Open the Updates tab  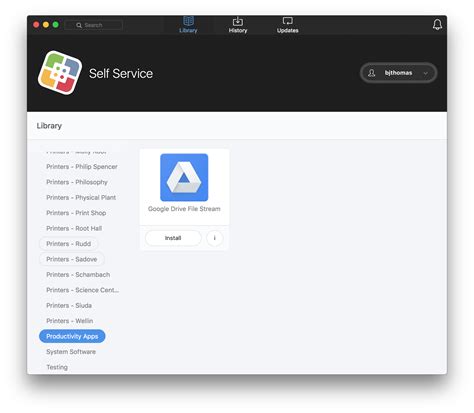(287, 25)
